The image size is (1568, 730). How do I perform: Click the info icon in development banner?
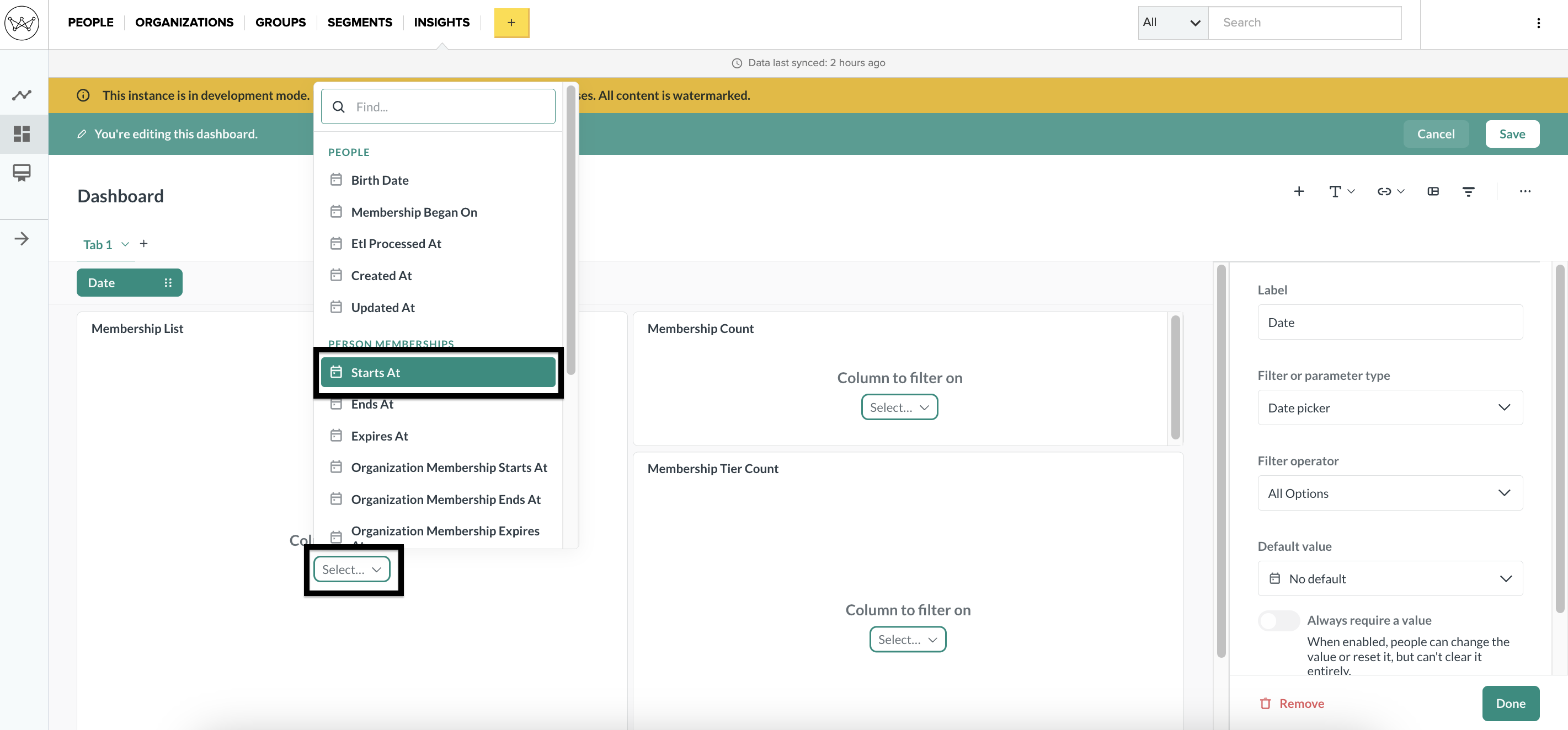tap(83, 95)
